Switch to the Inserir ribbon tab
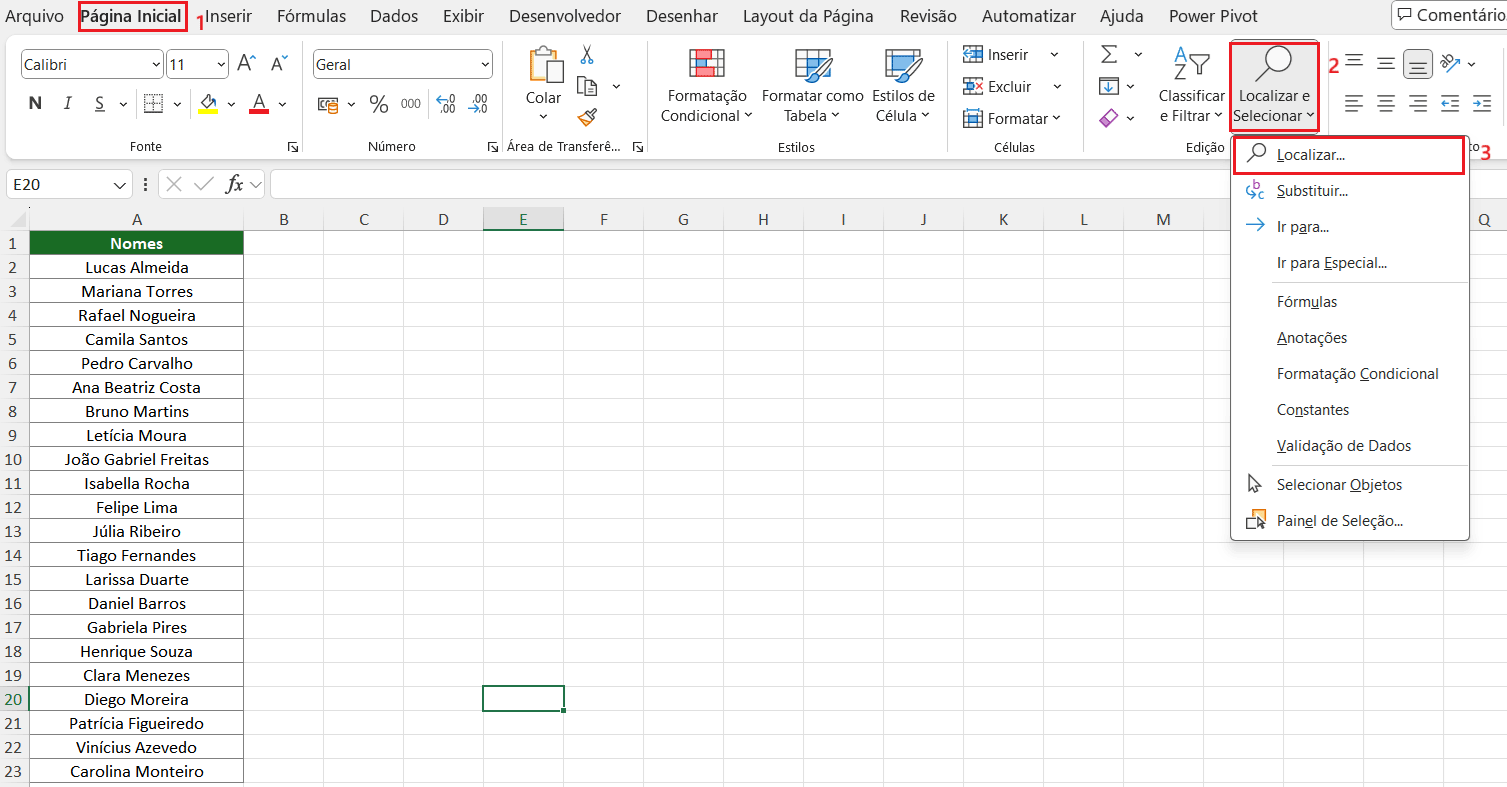1507x787 pixels. tap(228, 15)
